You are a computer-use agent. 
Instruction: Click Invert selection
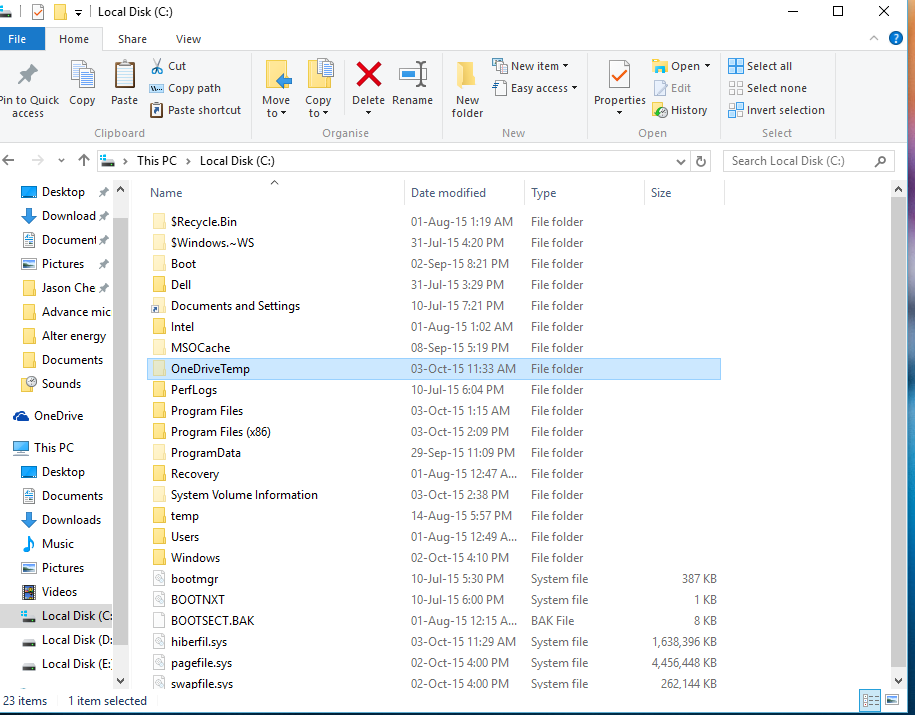(x=777, y=110)
